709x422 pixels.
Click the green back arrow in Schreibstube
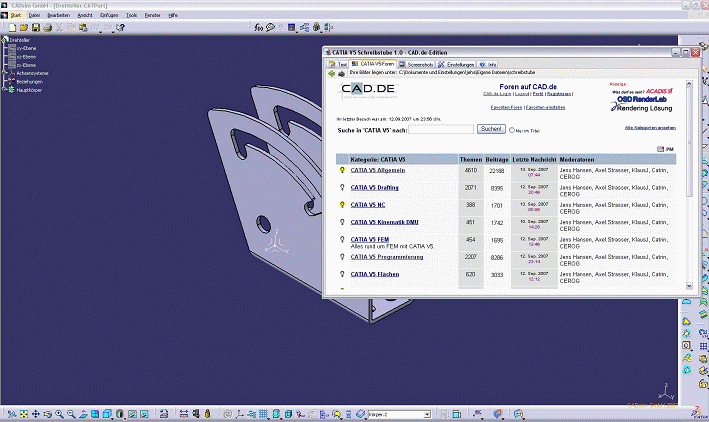(331, 73)
